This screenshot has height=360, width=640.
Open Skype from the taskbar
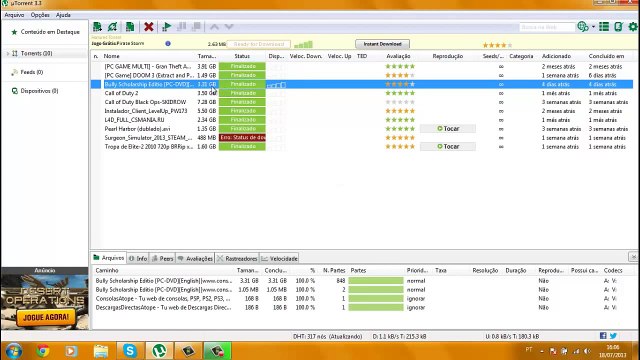coord(130,351)
